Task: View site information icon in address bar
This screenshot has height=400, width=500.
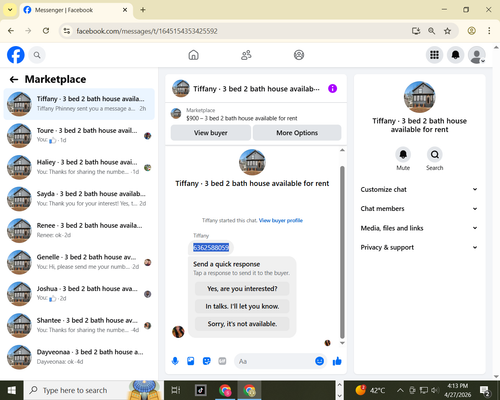Action: [67, 31]
